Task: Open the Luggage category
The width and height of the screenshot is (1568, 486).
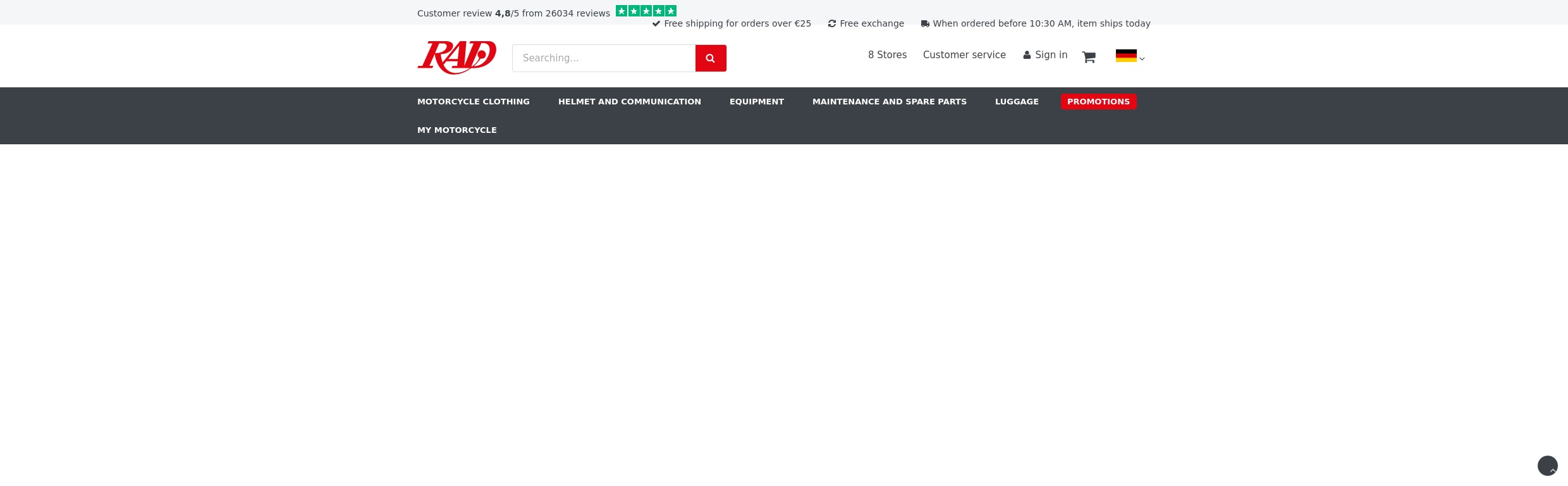Action: pyautogui.click(x=1017, y=101)
